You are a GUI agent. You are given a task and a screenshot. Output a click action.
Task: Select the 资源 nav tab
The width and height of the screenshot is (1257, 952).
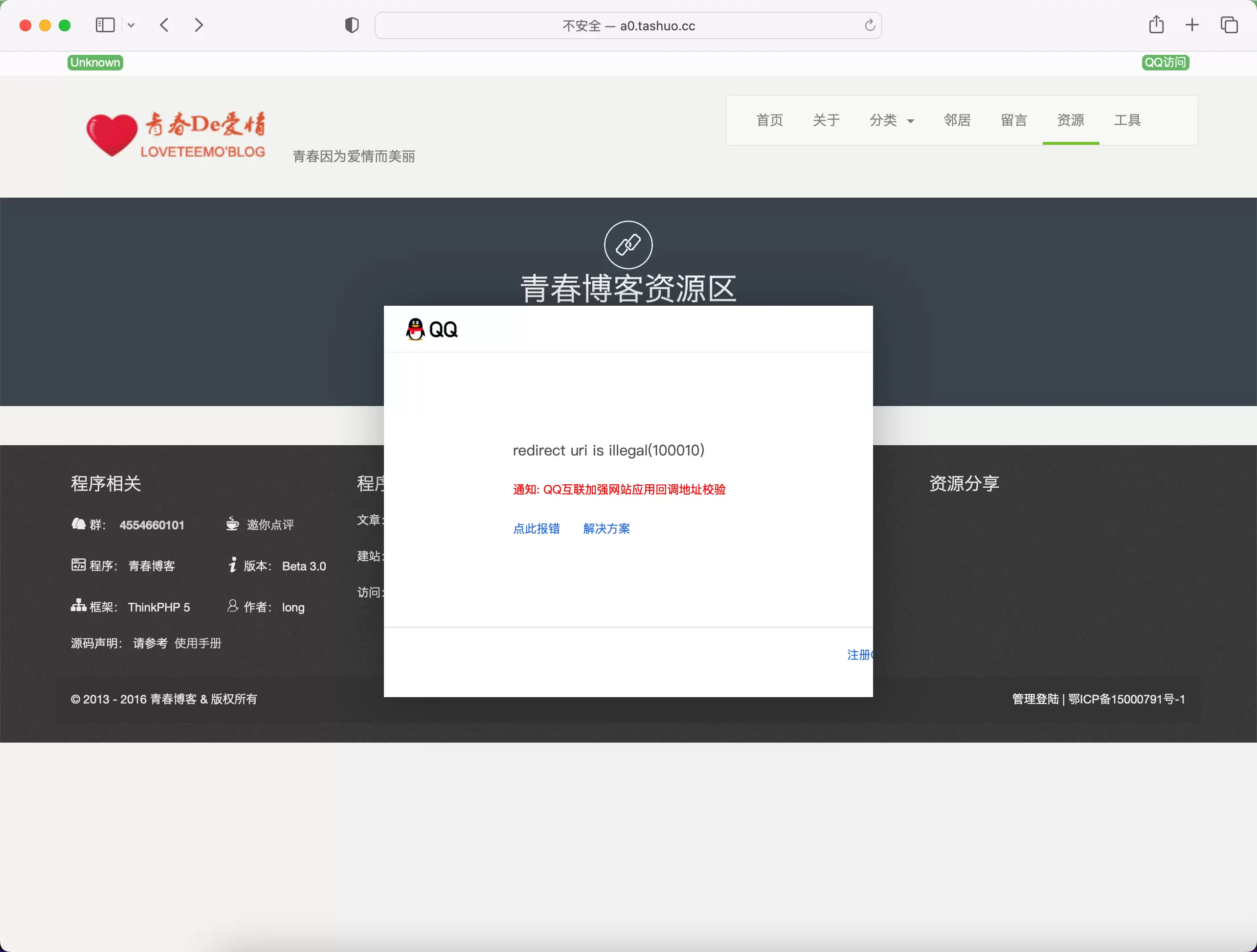(x=1071, y=120)
